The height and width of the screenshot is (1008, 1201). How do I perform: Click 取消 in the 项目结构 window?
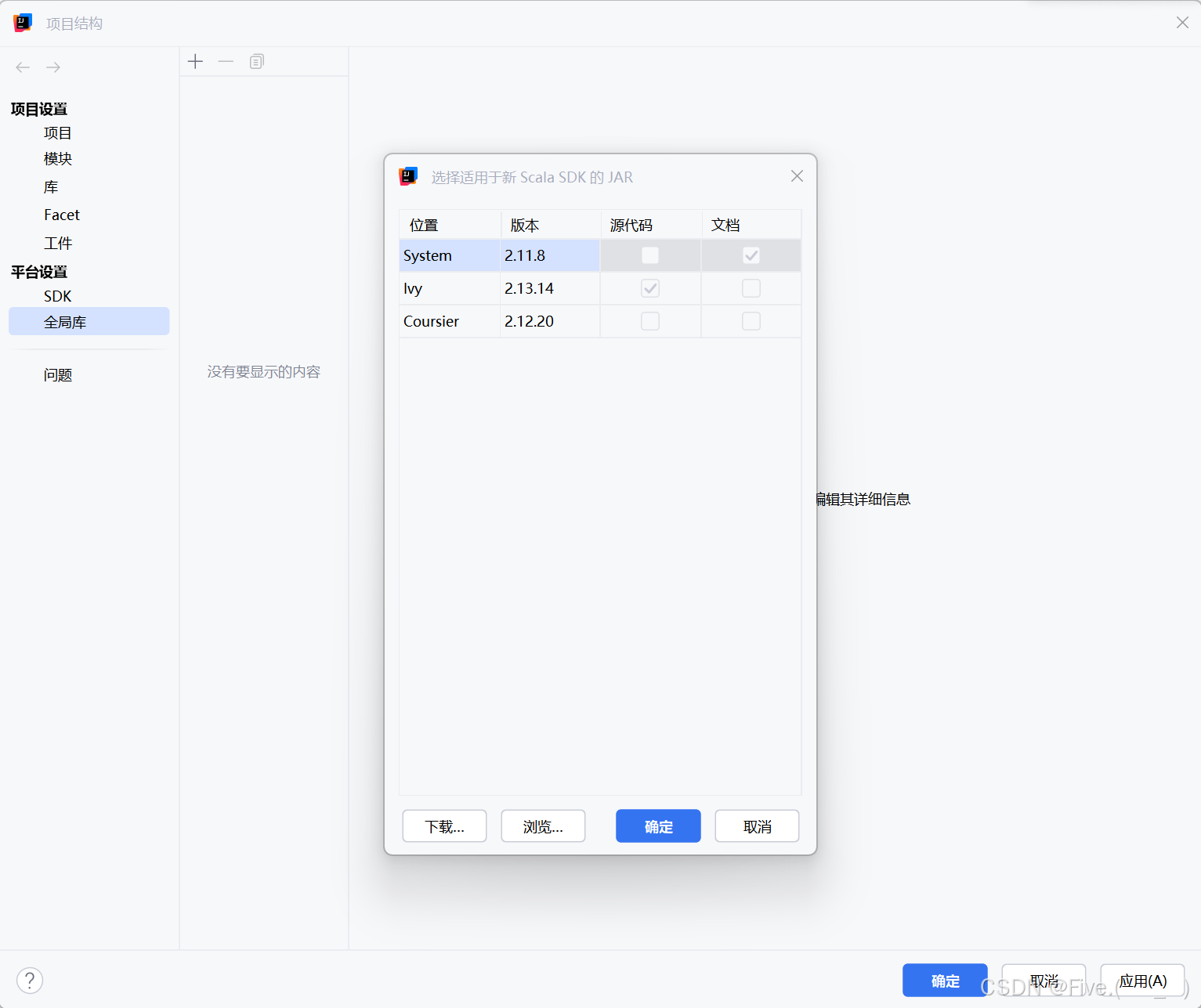pos(1044,981)
